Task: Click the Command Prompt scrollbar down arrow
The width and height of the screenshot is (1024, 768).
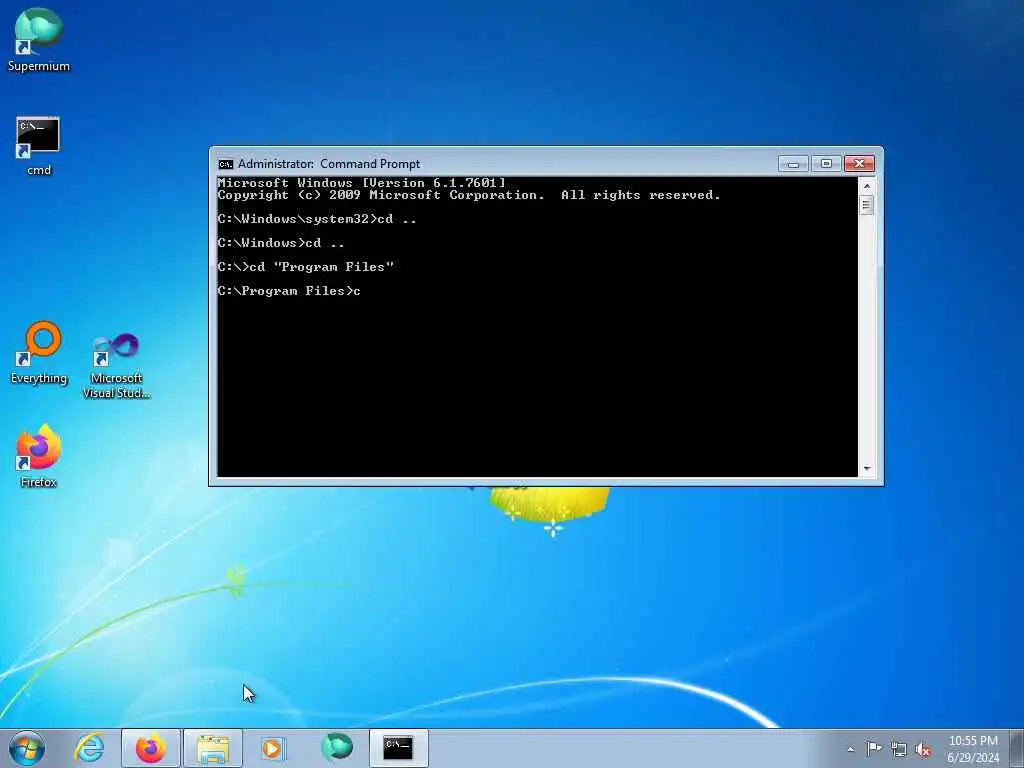Action: pyautogui.click(x=867, y=468)
